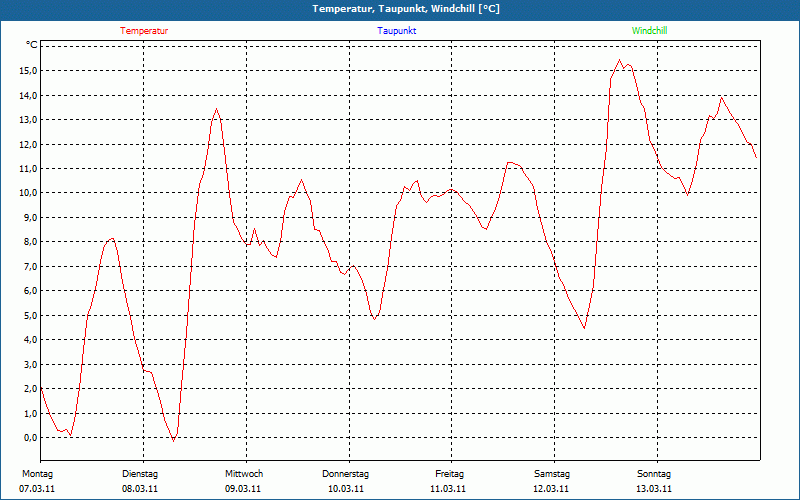Click the 07.03.11 date label
Screen dimensions: 800x500
pyautogui.click(x=37, y=489)
